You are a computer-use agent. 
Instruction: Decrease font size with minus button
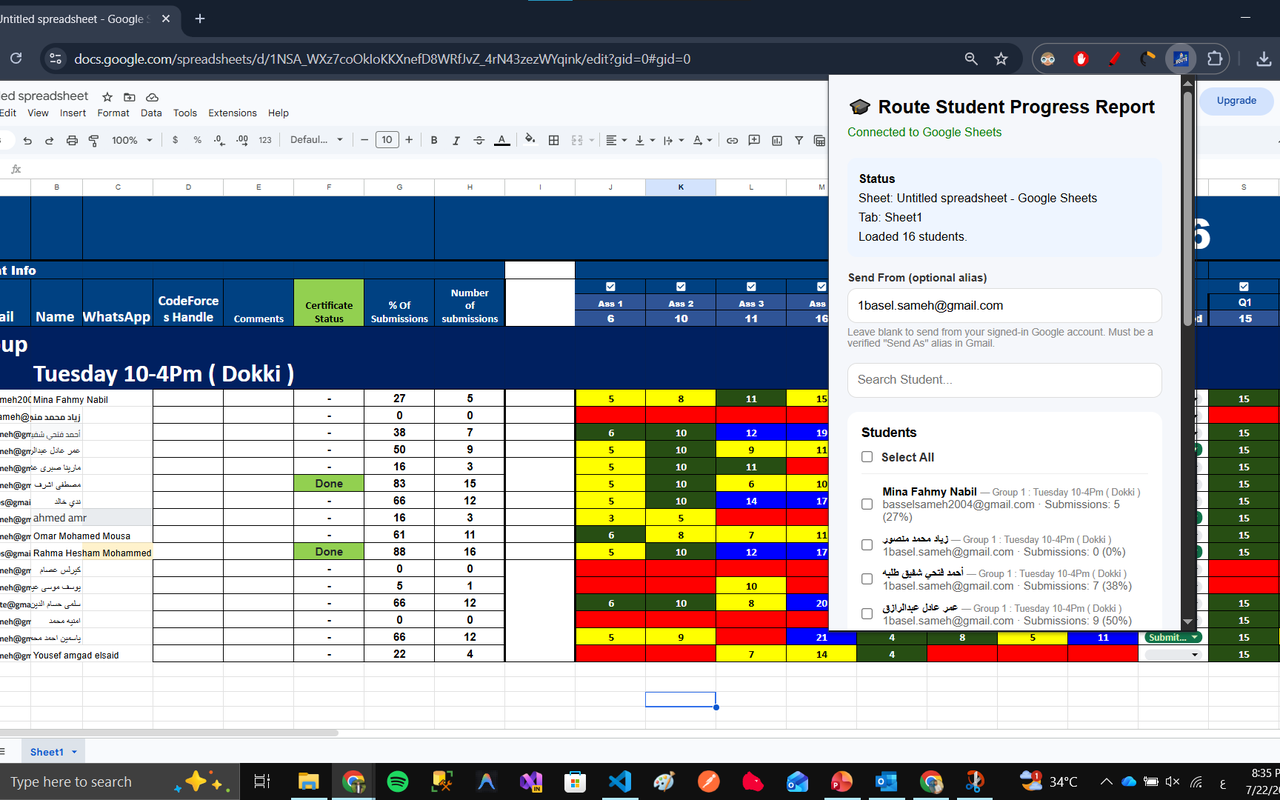click(x=364, y=140)
